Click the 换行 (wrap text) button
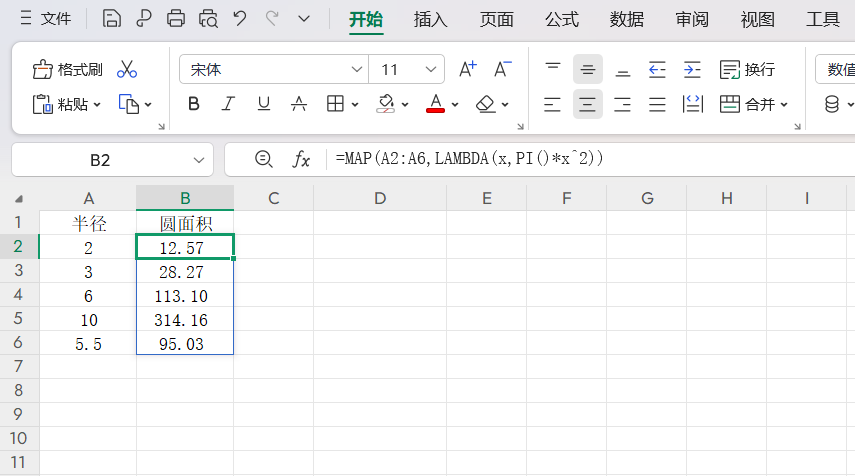The image size is (855, 476). tap(748, 70)
